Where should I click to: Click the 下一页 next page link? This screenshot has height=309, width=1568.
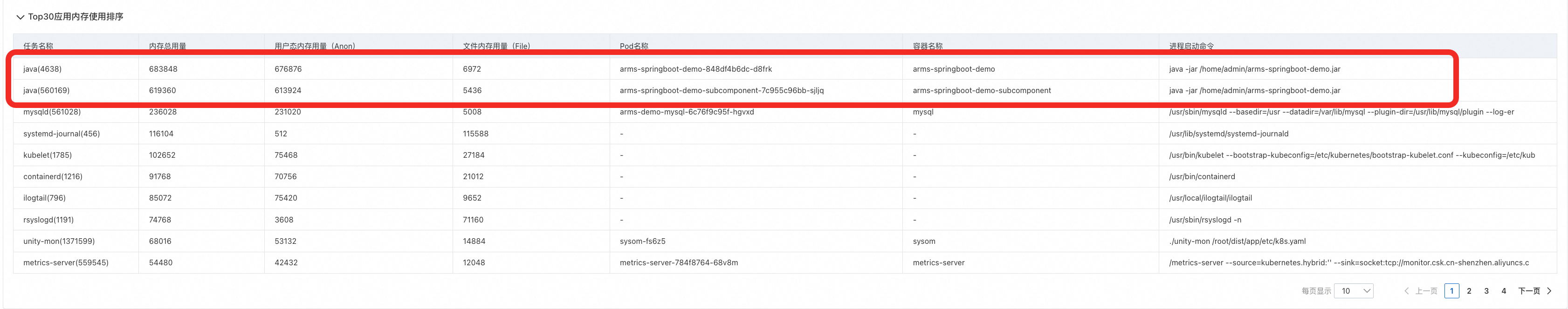point(1534,291)
